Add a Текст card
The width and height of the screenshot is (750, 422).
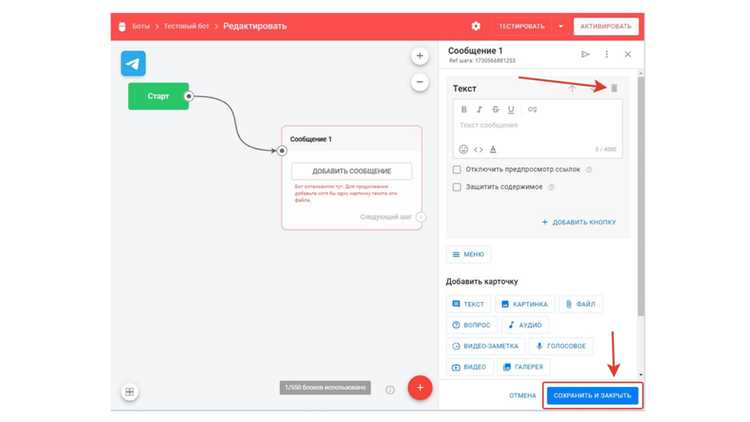(x=468, y=304)
